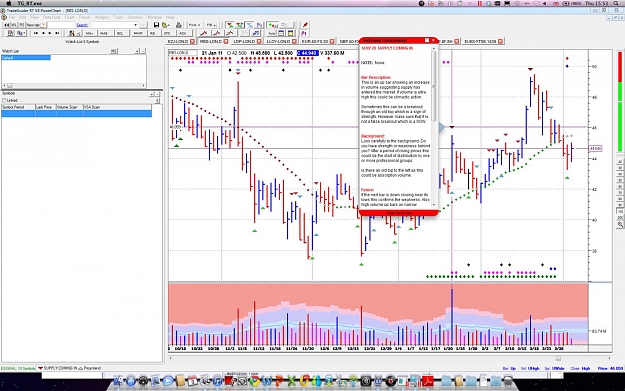Open the Data Feed menu
625x391 pixels.
point(51,18)
